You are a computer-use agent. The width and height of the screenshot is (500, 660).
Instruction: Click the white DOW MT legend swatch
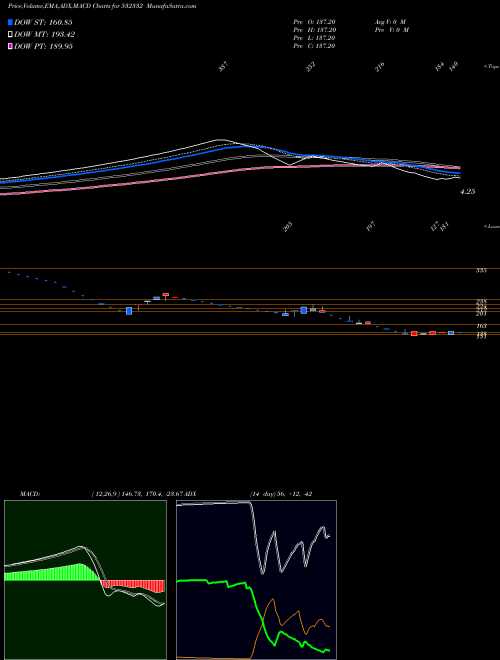[10, 34]
